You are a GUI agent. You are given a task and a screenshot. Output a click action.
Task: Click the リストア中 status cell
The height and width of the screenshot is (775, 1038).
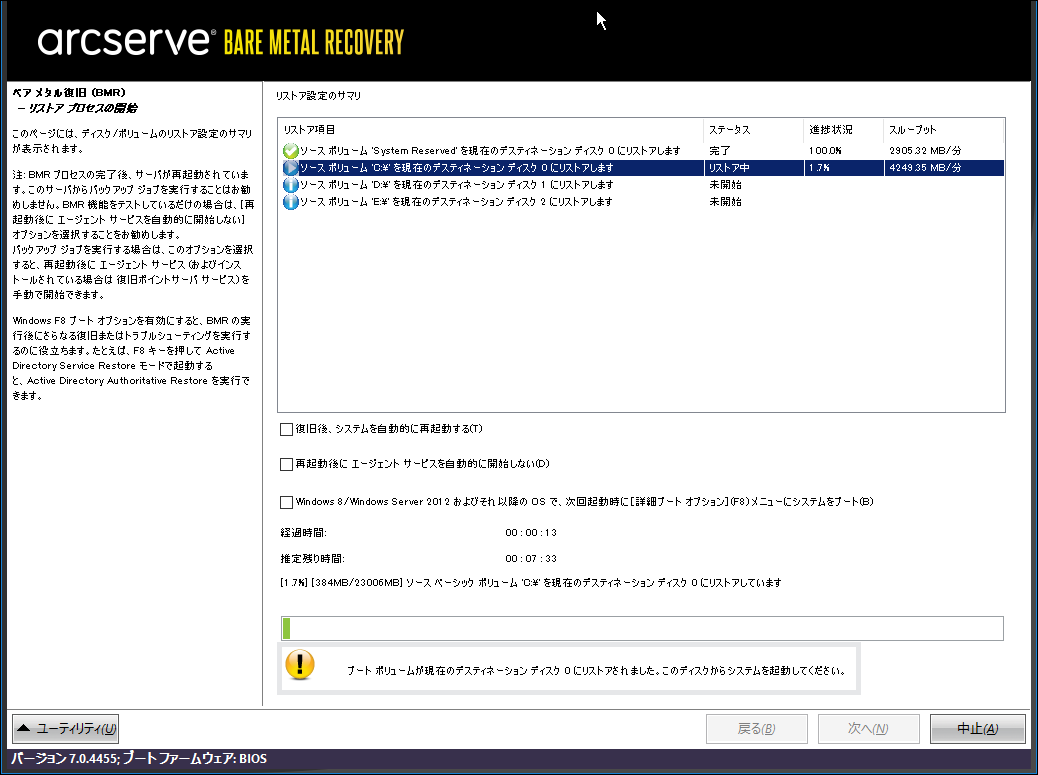point(729,168)
